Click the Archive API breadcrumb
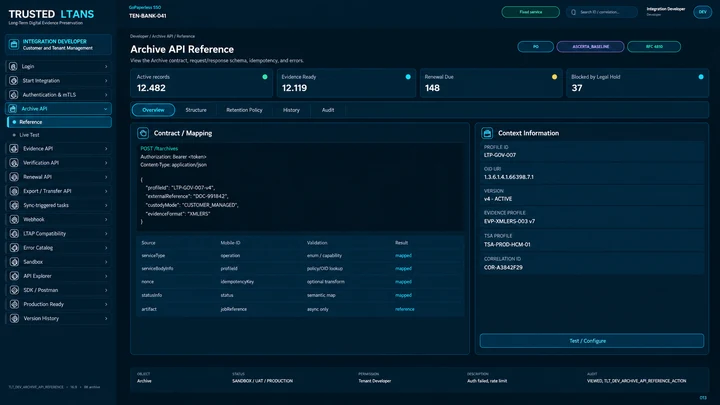Screen dimensions: 720x405 coord(163,36)
